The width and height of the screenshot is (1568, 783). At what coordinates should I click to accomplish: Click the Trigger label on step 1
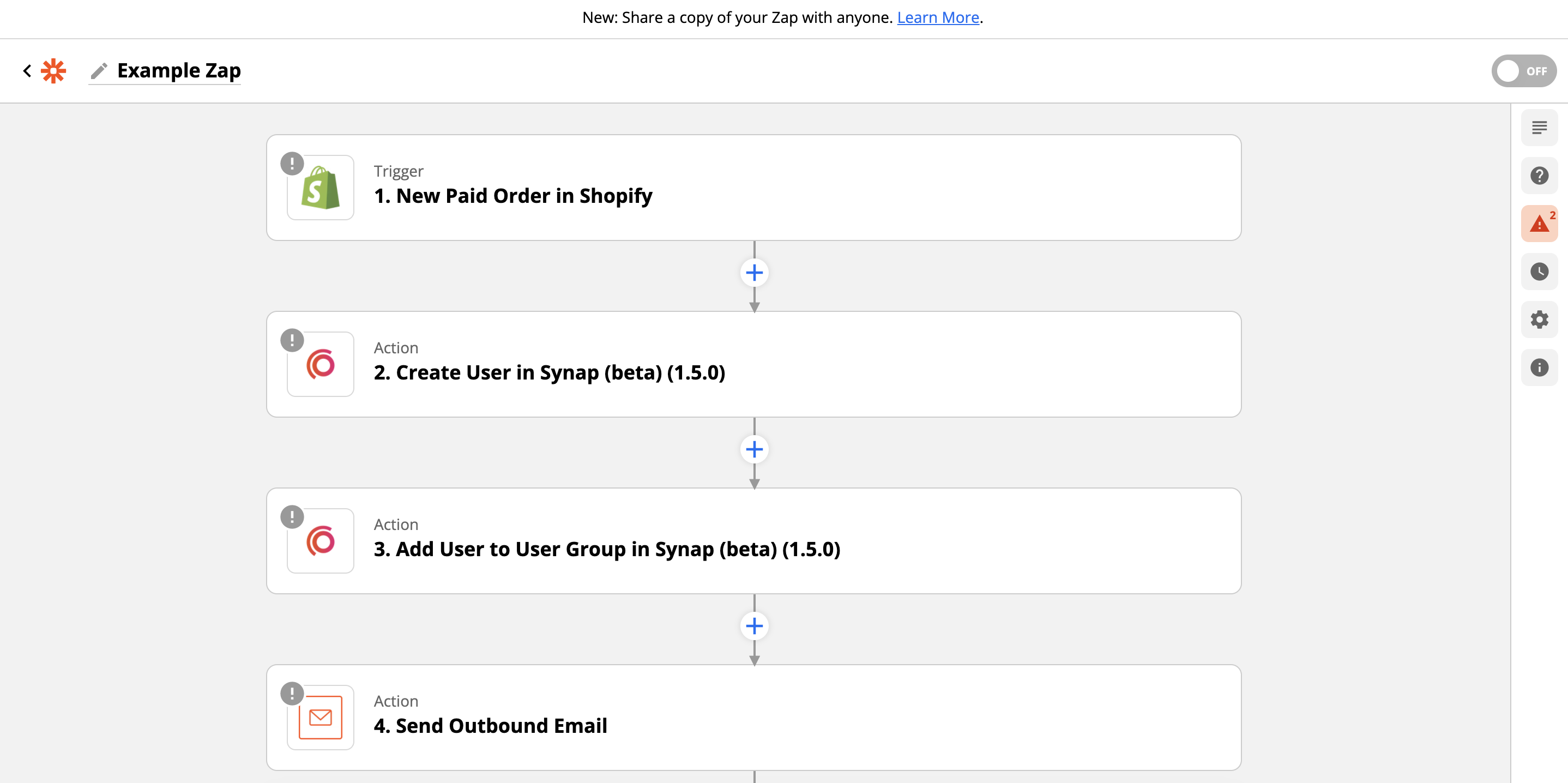(398, 171)
